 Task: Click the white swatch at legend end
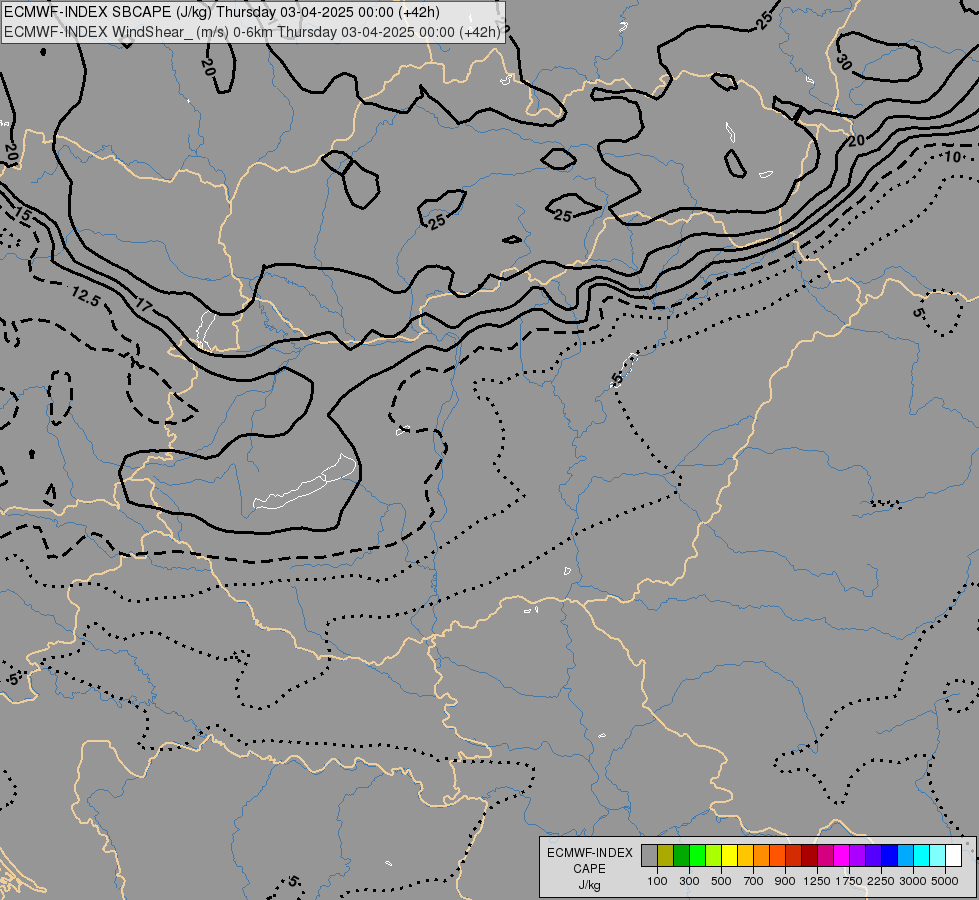click(x=954, y=856)
